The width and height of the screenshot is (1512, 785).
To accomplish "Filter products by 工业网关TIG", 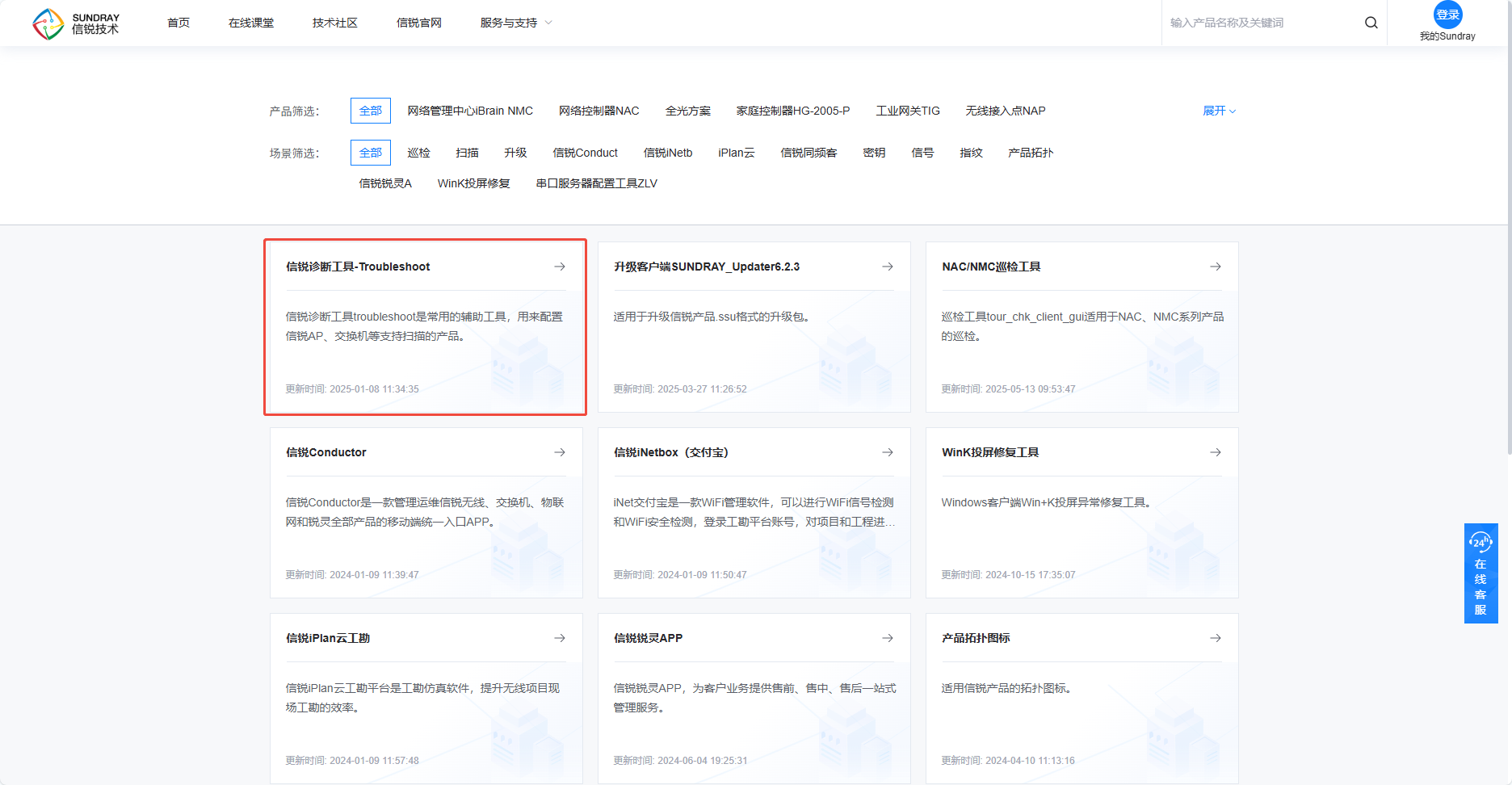I will 908,111.
